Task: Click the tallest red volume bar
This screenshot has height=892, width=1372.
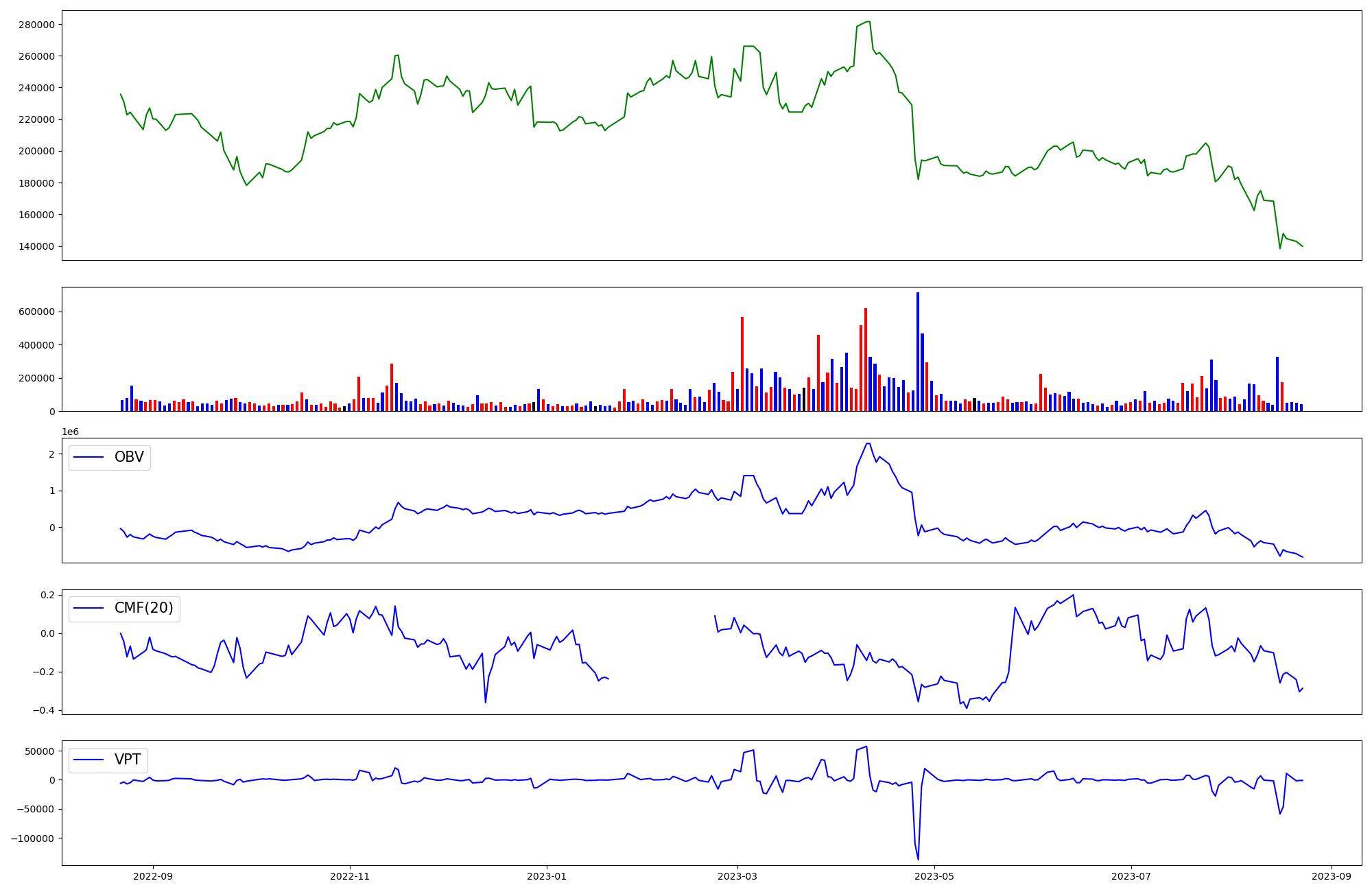Action: pyautogui.click(x=866, y=360)
